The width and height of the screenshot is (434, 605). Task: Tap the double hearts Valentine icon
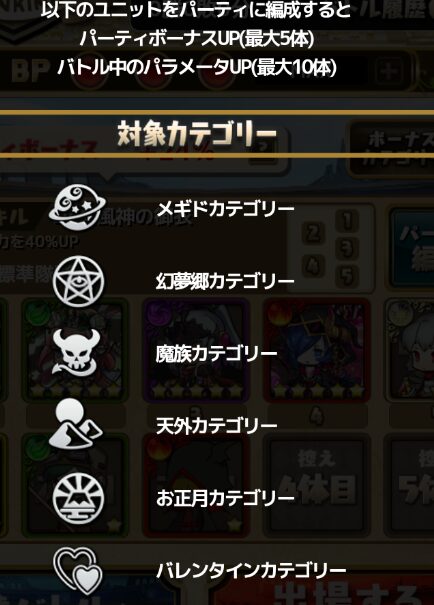[x=78, y=570]
